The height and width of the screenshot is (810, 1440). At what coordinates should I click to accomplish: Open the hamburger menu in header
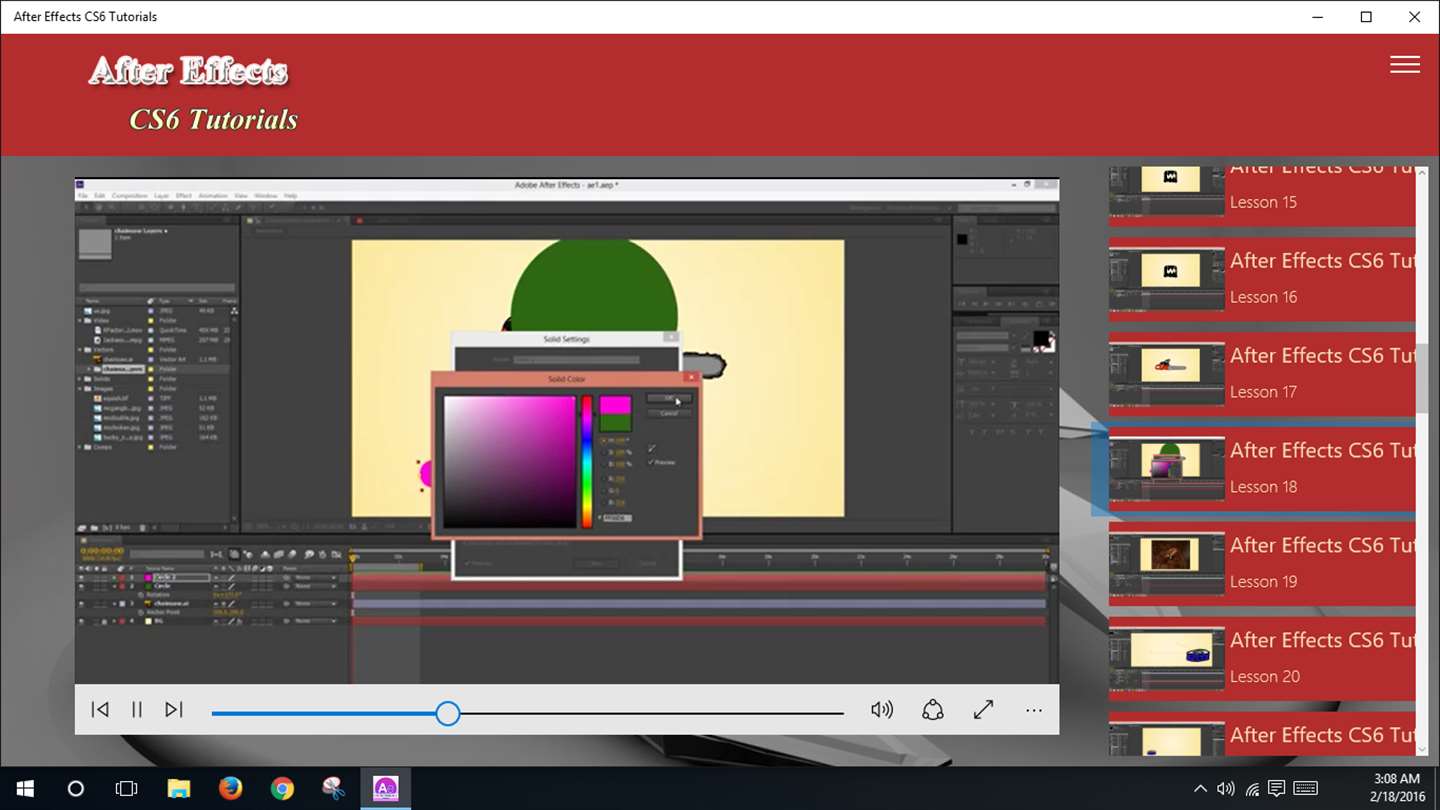1404,65
